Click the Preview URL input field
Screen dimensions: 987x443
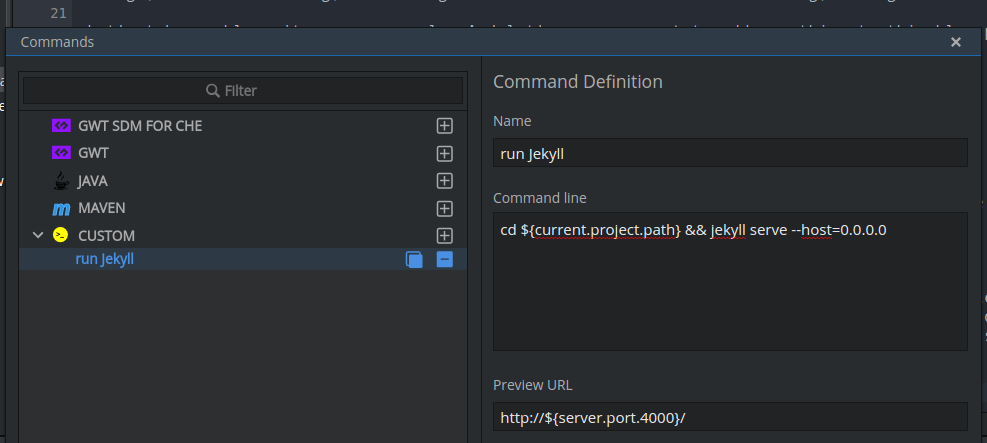pos(730,417)
